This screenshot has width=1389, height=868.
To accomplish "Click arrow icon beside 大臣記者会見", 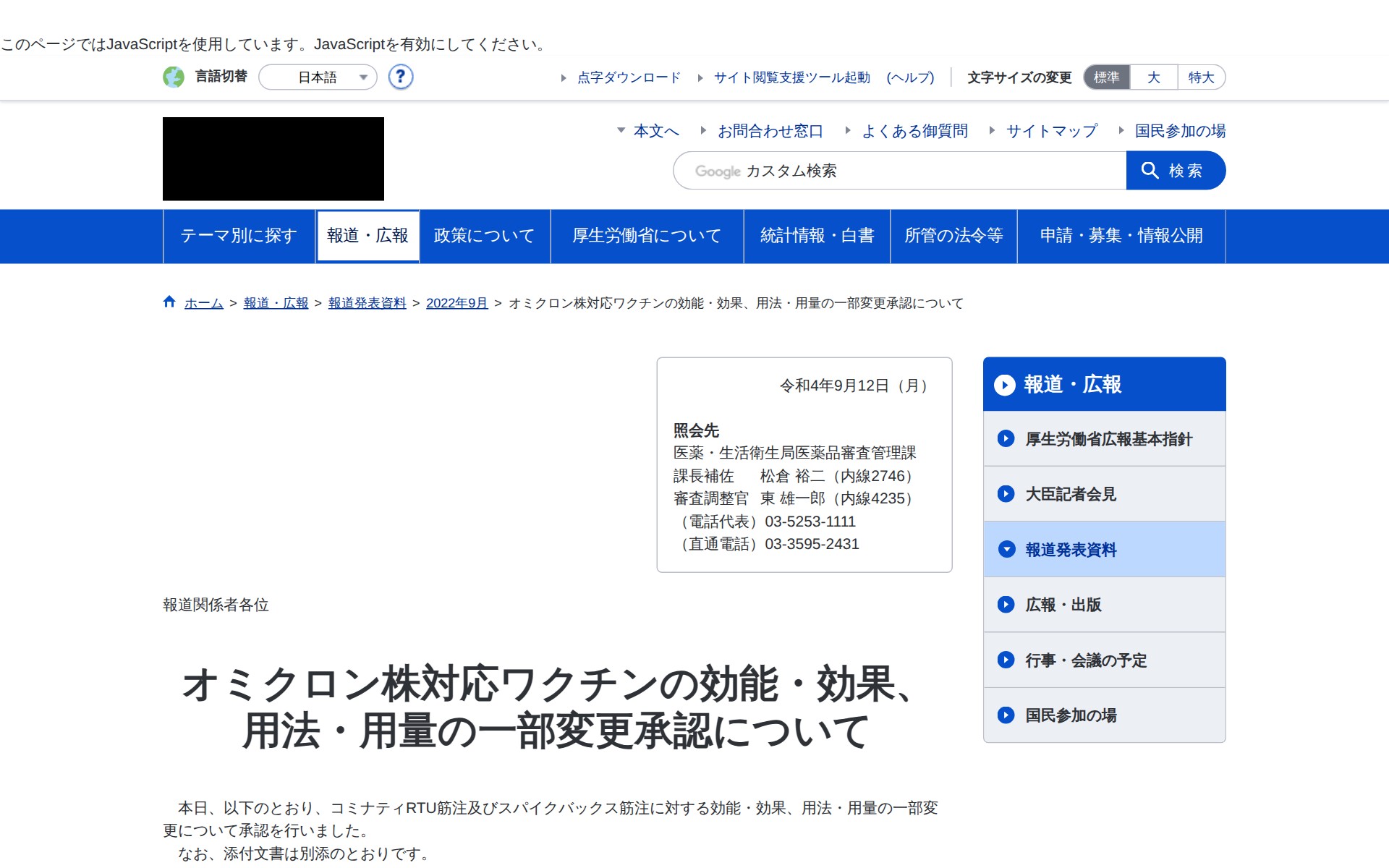I will (1006, 494).
